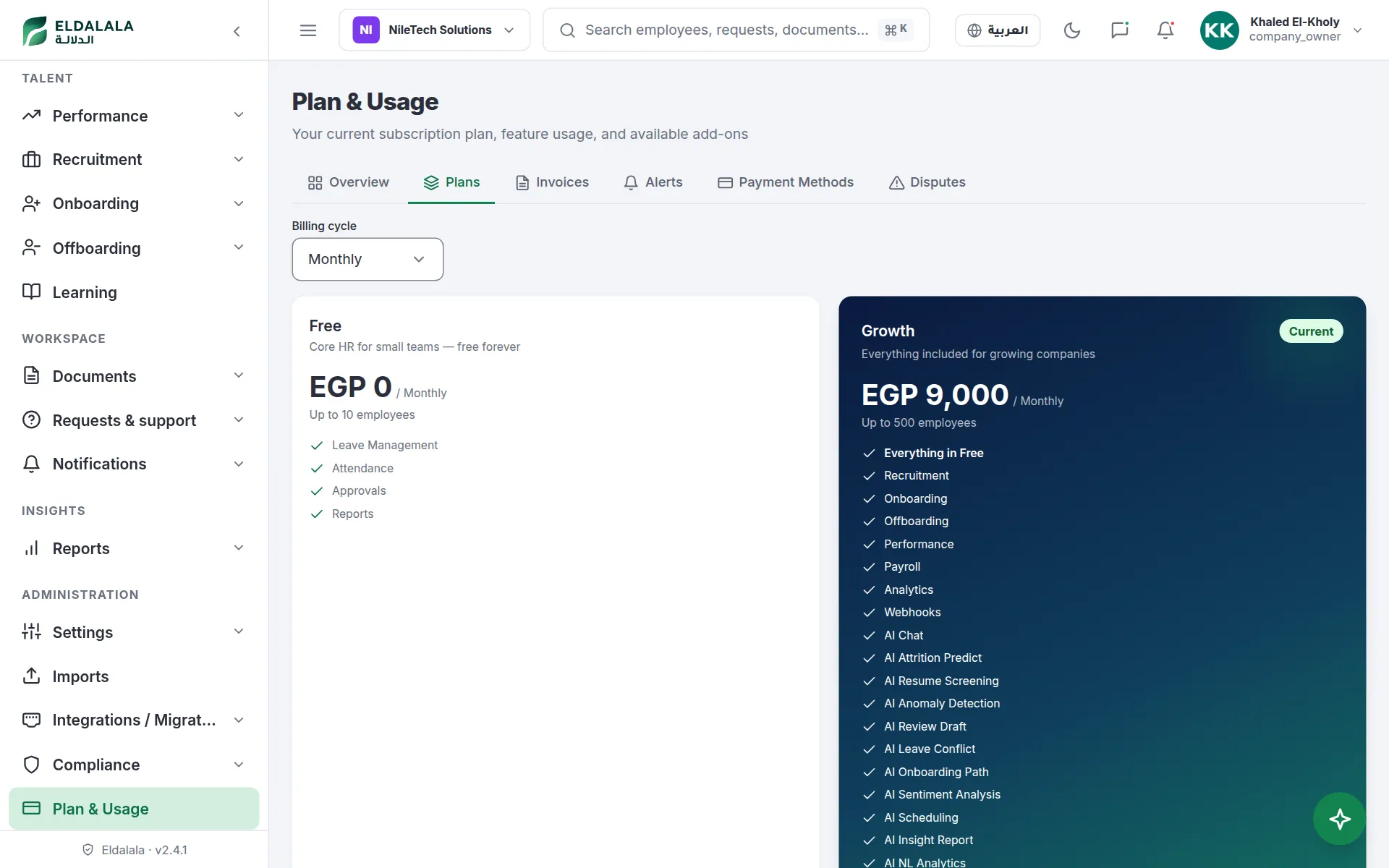Click the floating AI sparkle button
The width and height of the screenshot is (1389, 868).
(1339, 819)
